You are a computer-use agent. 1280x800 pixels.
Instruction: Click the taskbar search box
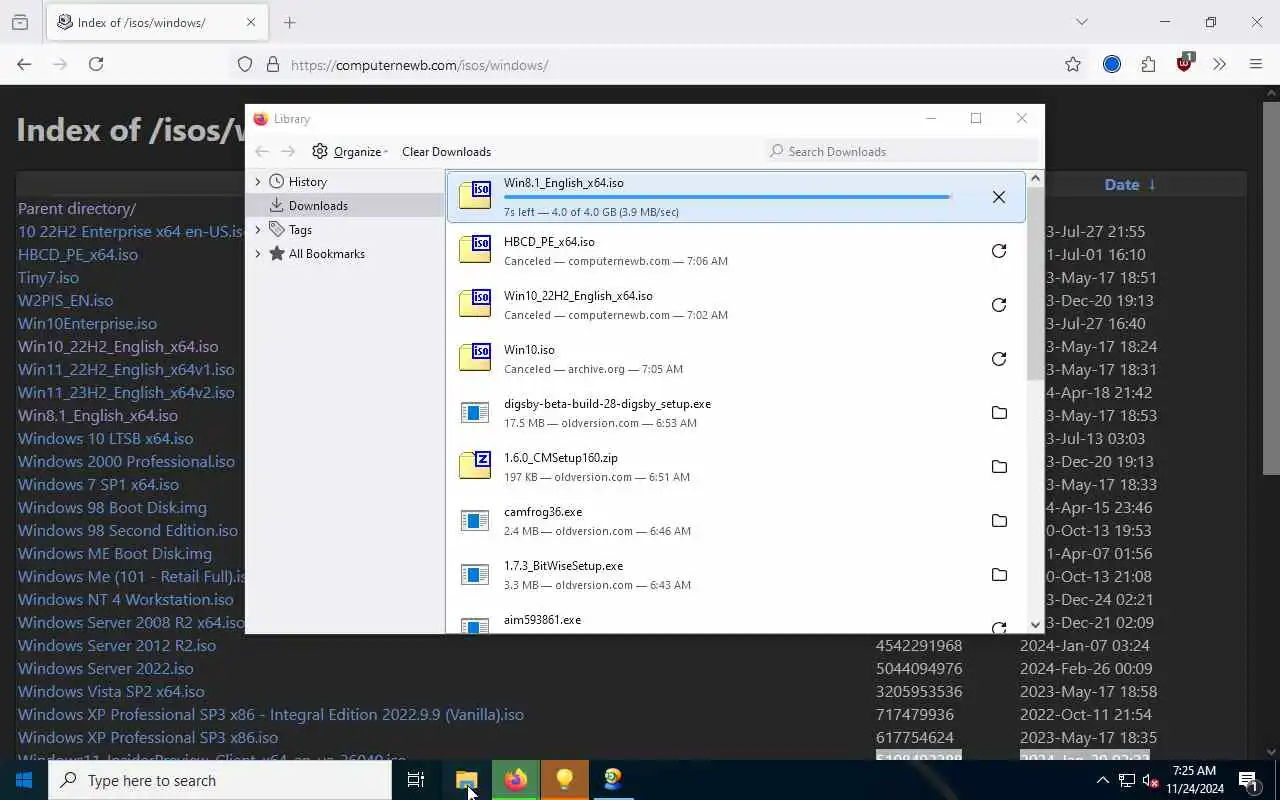[220, 780]
